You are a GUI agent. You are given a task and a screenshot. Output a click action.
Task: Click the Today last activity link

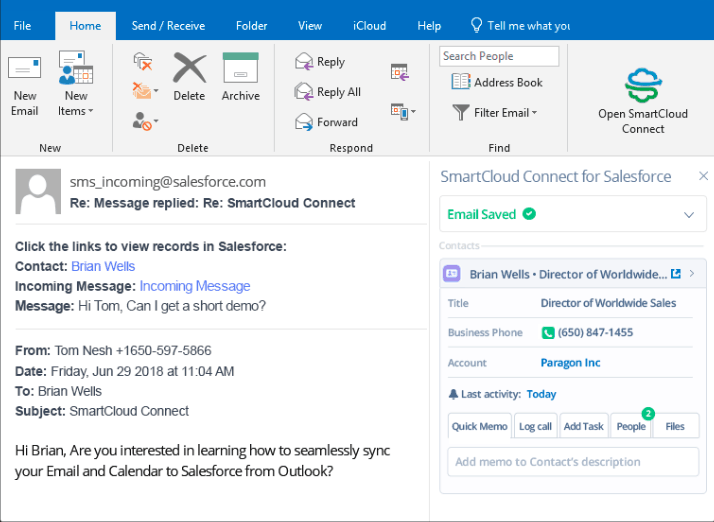[541, 394]
